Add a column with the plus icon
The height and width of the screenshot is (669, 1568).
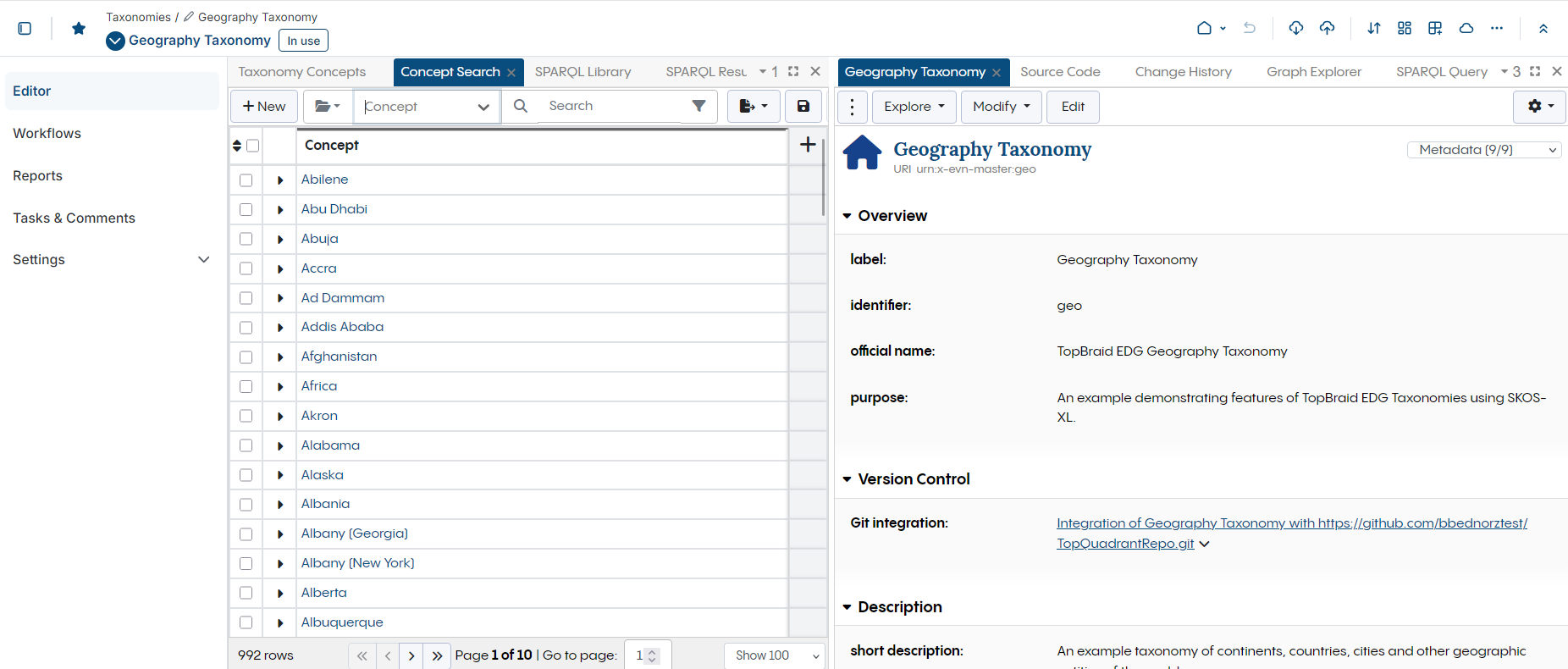[808, 145]
